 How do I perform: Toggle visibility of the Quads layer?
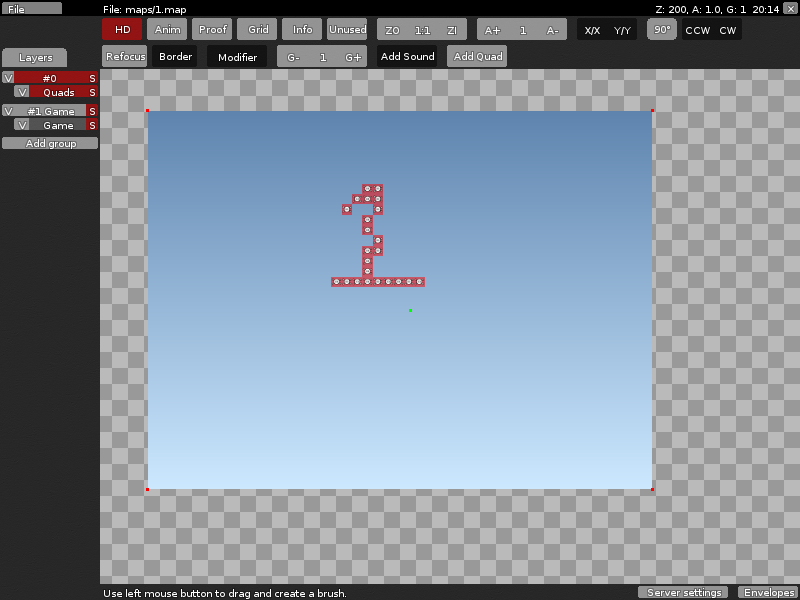click(22, 92)
